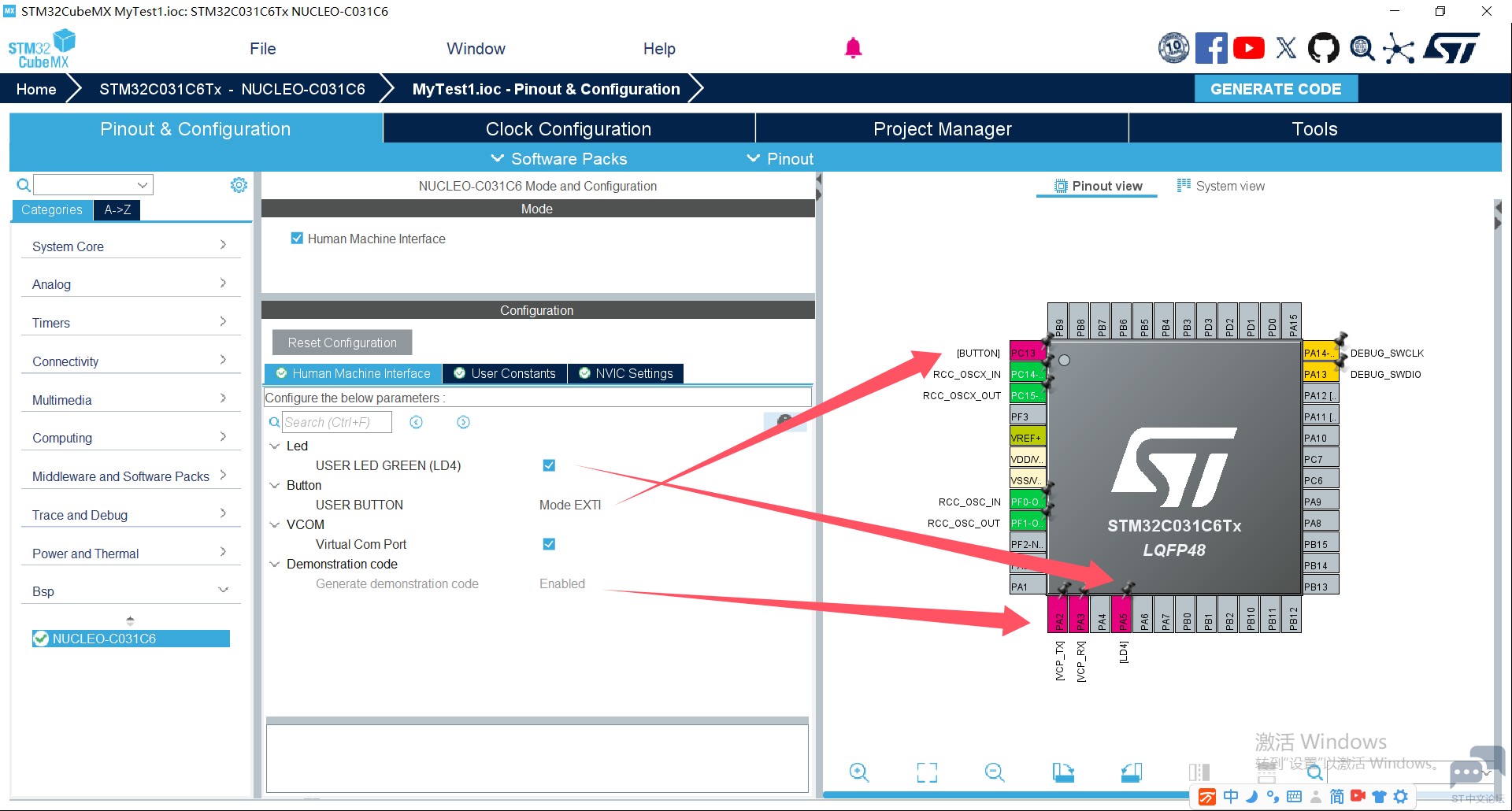Switch to System view
Viewport: 1512px width, 811px height.
[x=1221, y=186]
